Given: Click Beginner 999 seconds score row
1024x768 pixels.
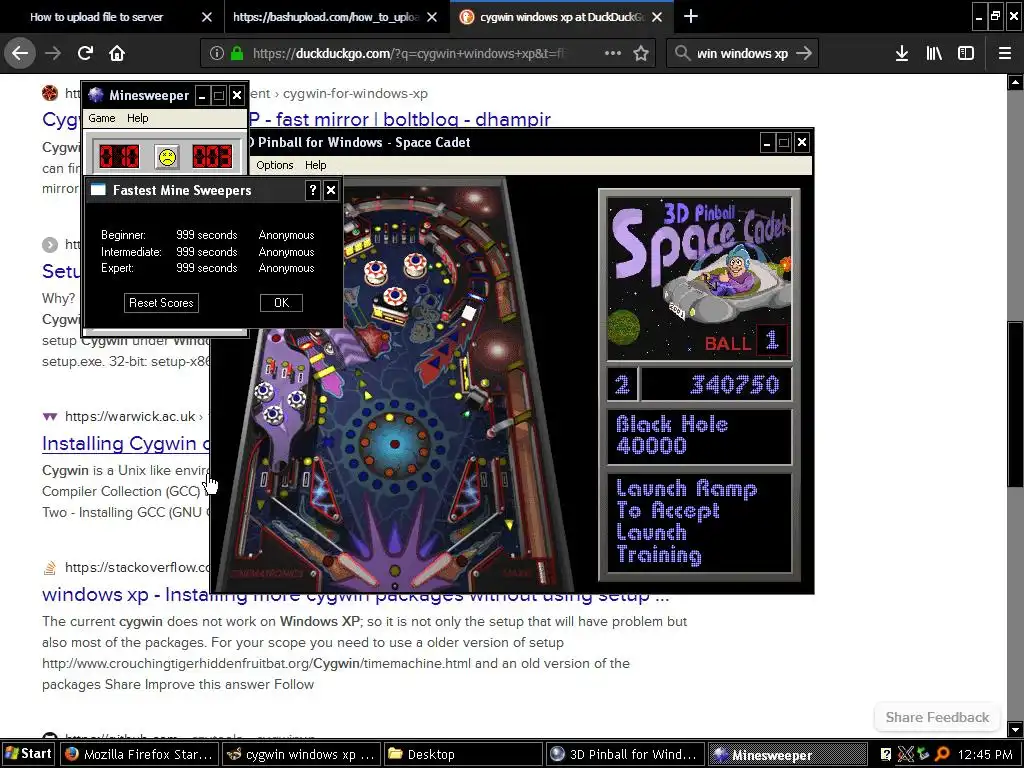Looking at the screenshot, I should (208, 235).
